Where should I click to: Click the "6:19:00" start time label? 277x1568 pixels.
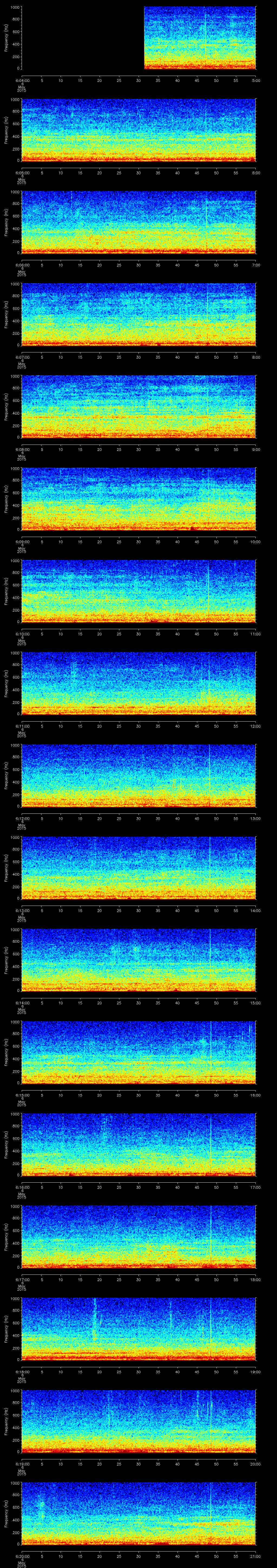[x=22, y=1464]
